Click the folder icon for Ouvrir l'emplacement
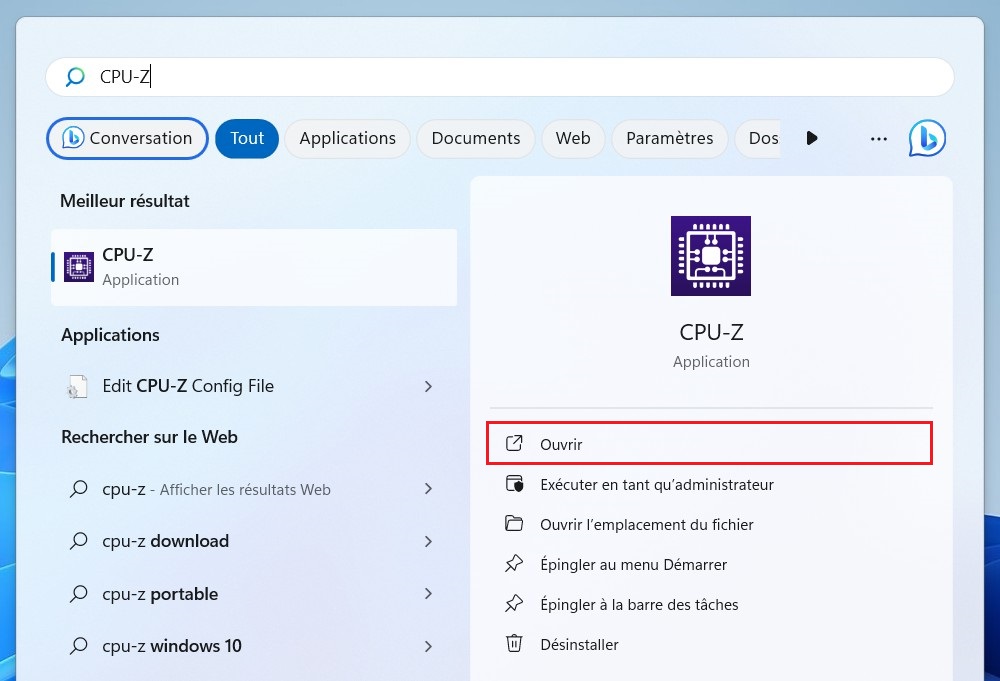This screenshot has height=681, width=1000. (514, 524)
